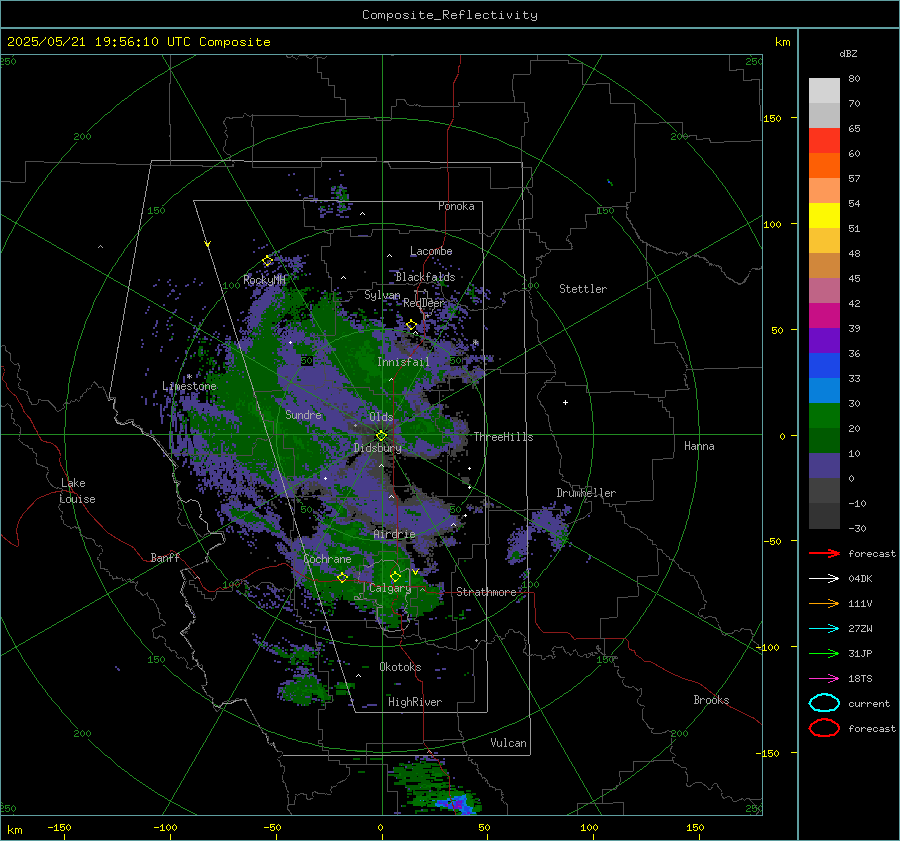
Task: Click the Hanna city label
Action: [x=699, y=446]
